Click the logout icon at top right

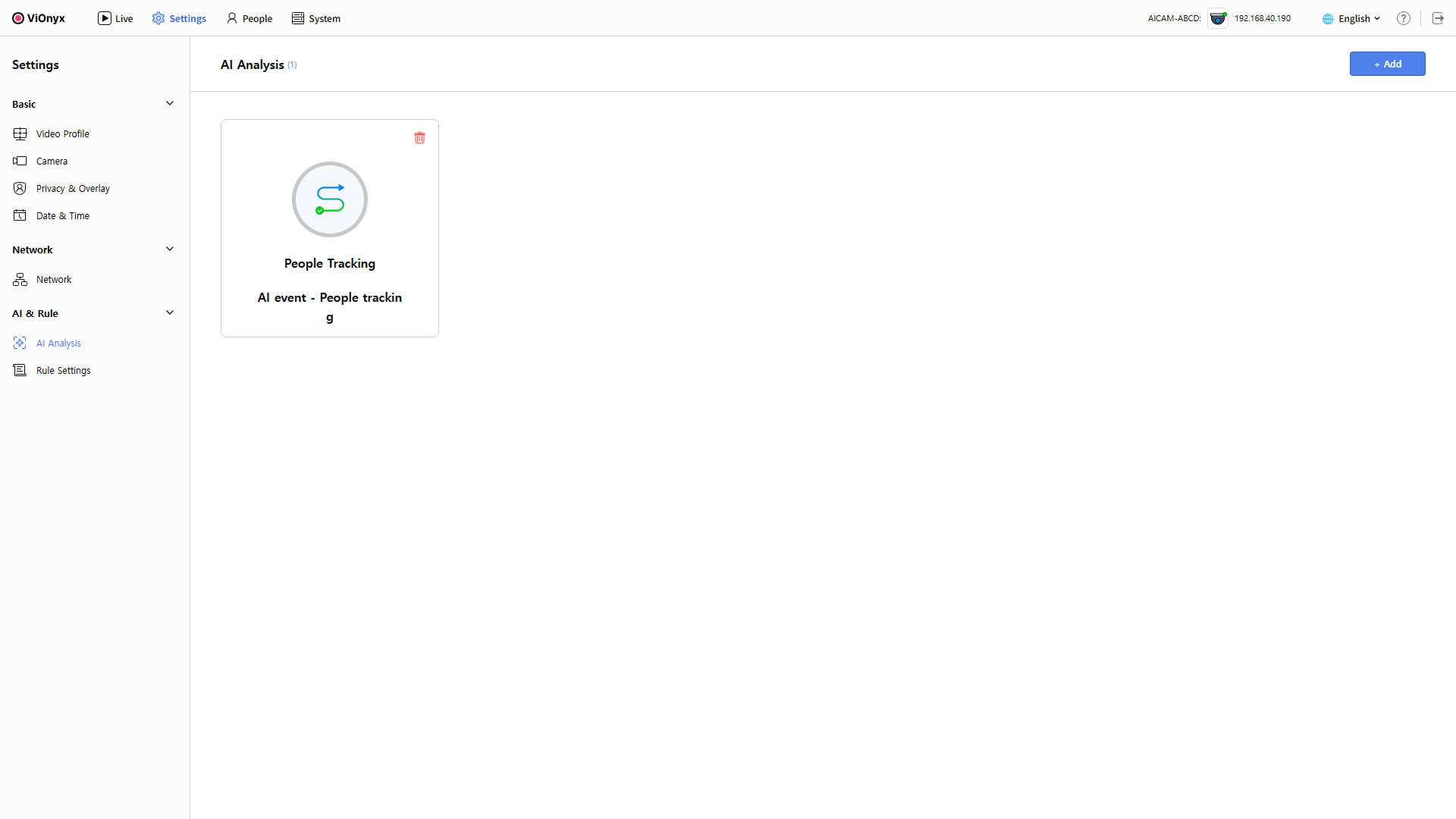click(1438, 18)
